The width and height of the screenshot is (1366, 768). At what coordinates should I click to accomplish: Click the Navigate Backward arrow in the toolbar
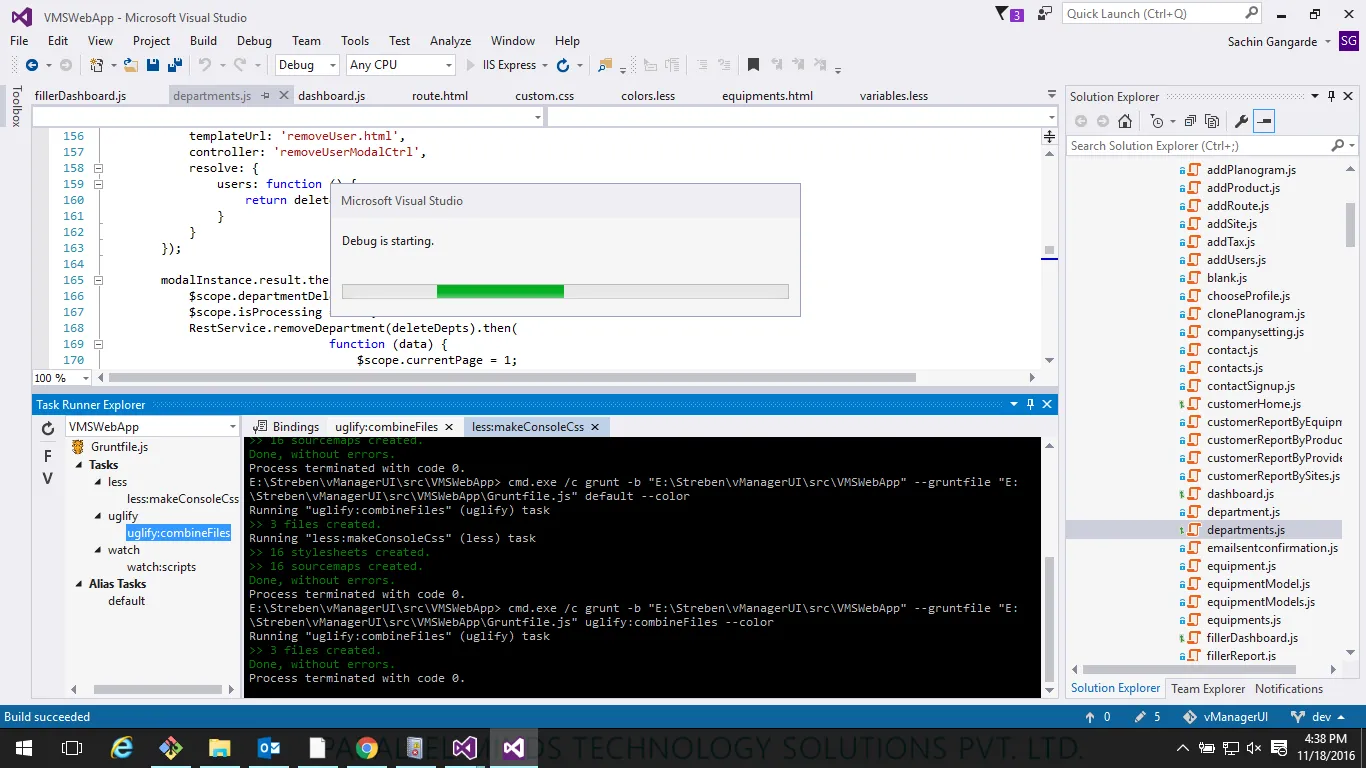coord(32,65)
